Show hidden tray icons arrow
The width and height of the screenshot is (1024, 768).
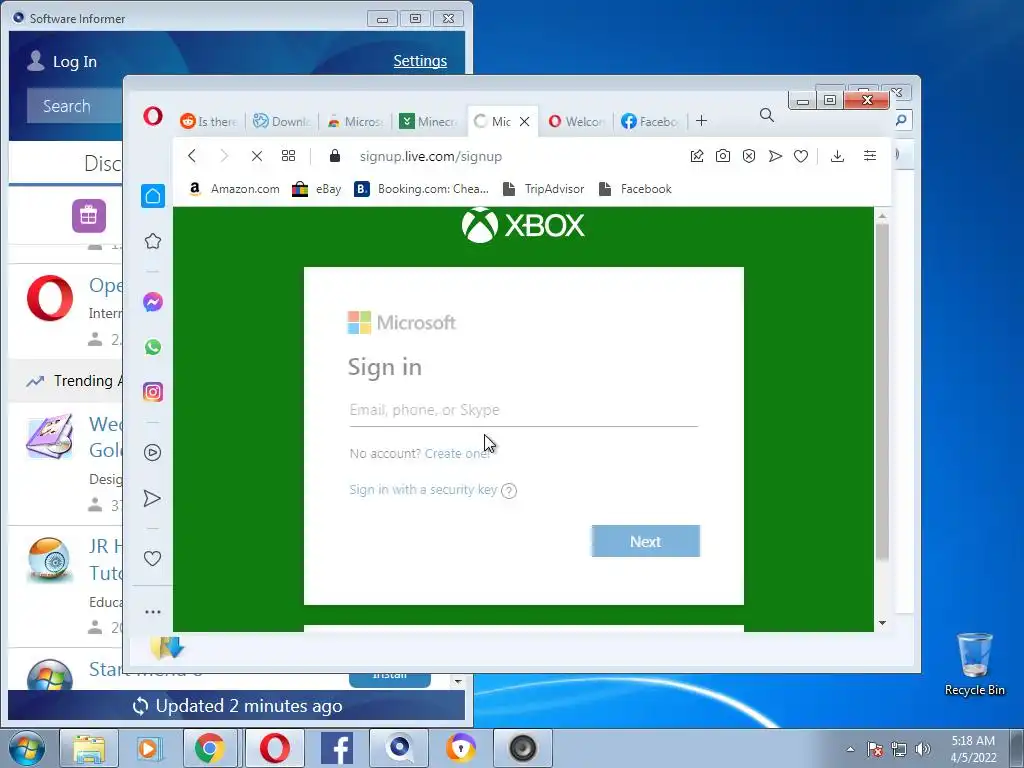pyautogui.click(x=850, y=749)
